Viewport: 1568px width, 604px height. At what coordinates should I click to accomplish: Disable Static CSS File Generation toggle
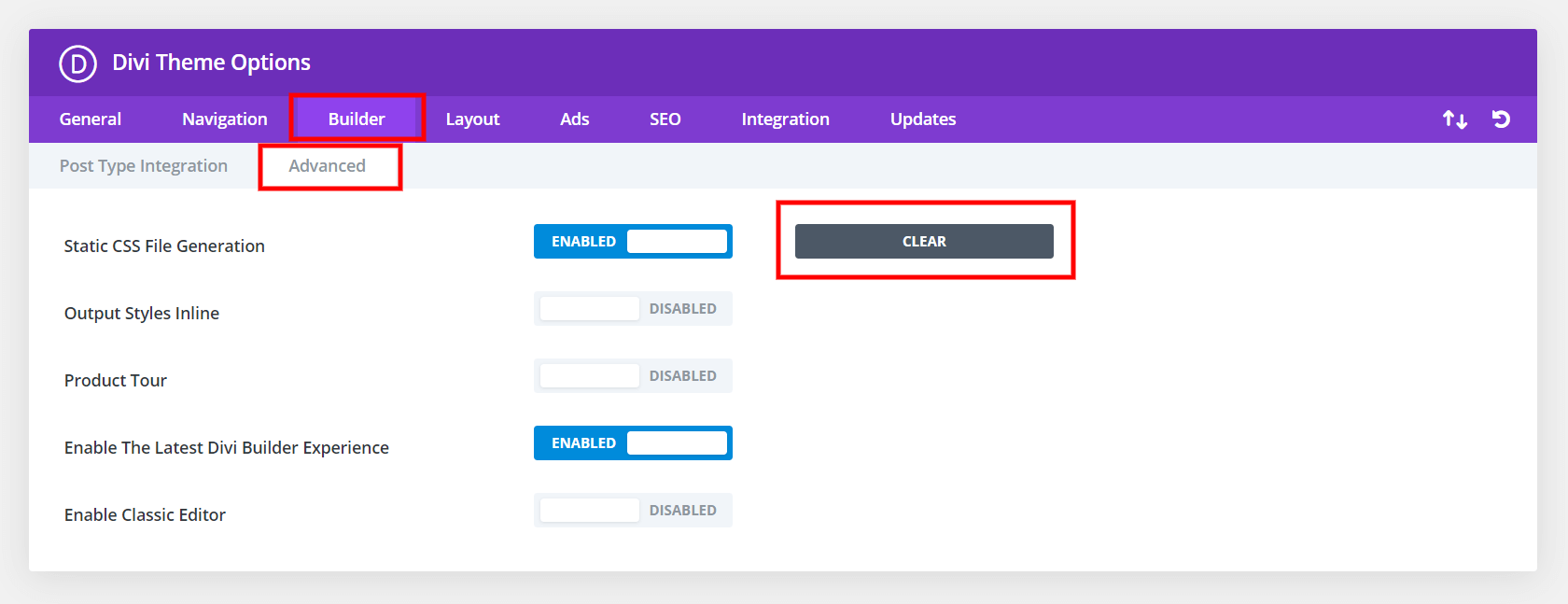tap(633, 242)
